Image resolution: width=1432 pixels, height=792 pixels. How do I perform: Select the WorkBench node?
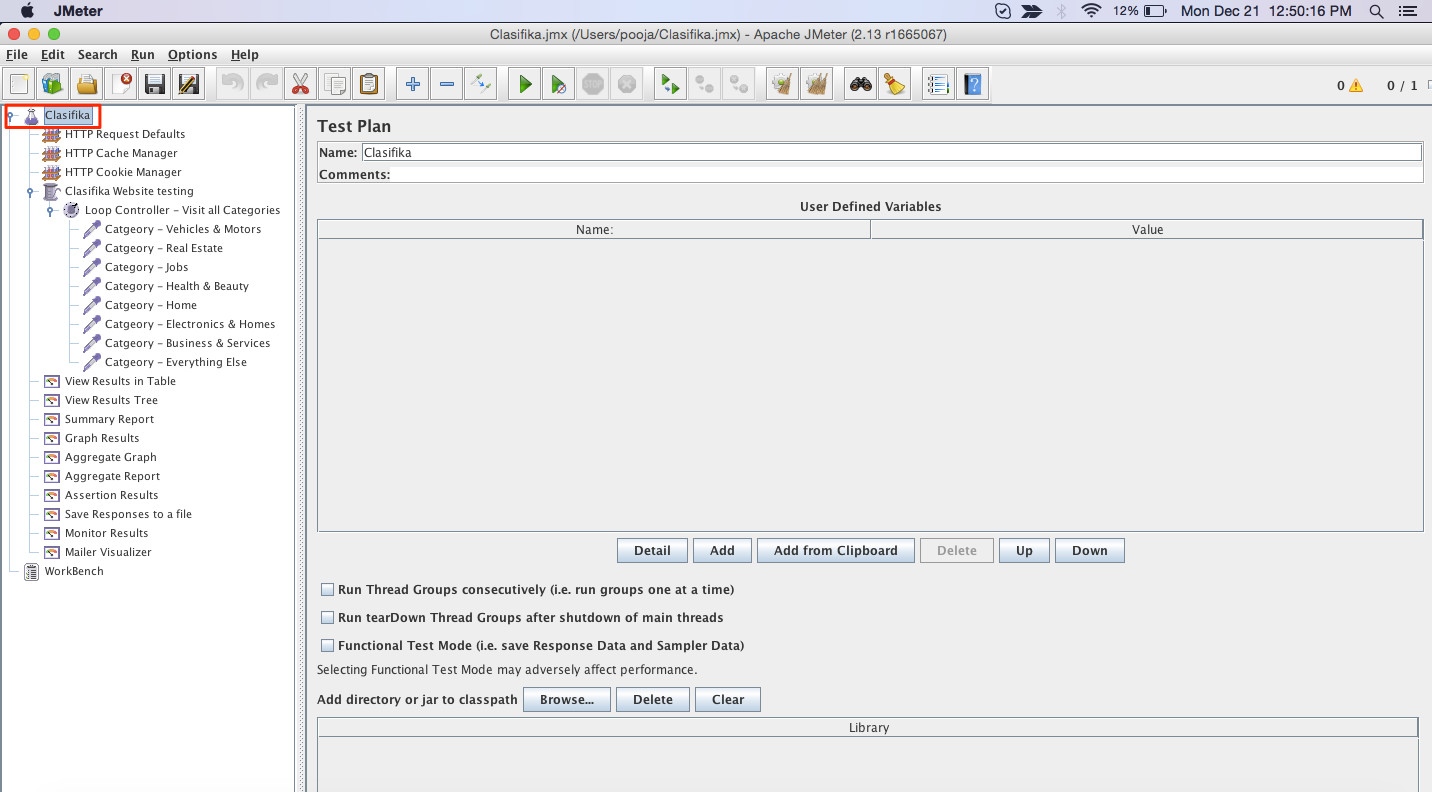74,571
